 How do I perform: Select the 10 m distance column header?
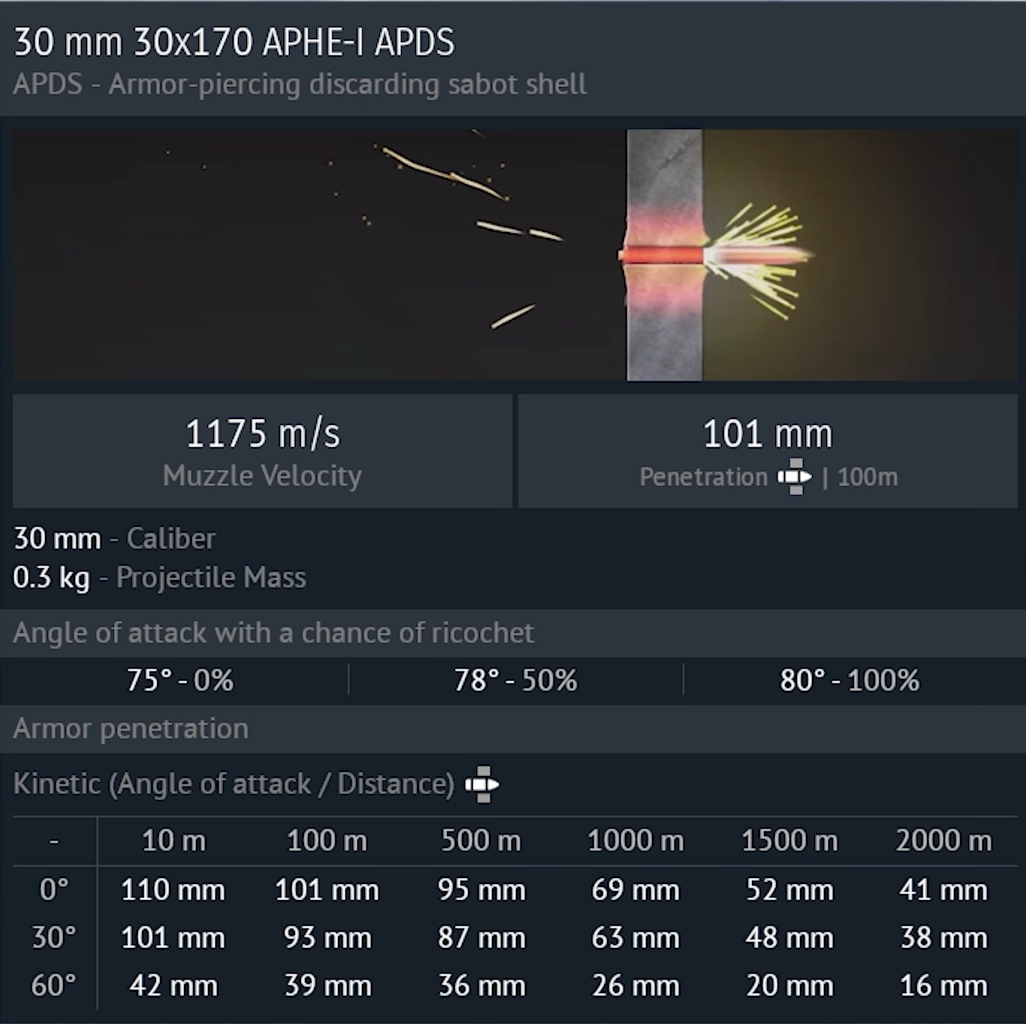point(173,841)
